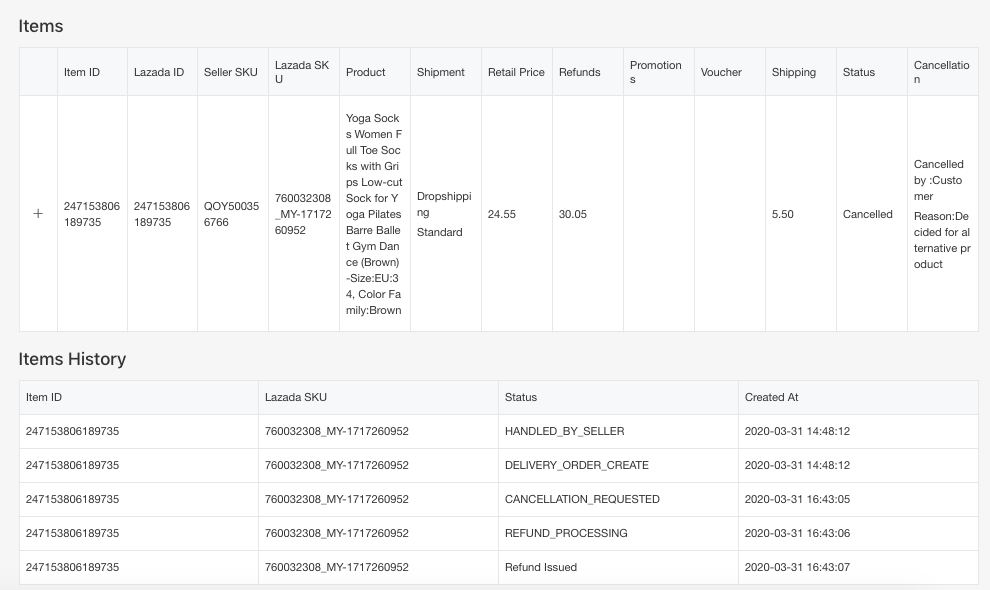This screenshot has width=990, height=590.
Task: Click the Voucher column header
Action: (721, 72)
